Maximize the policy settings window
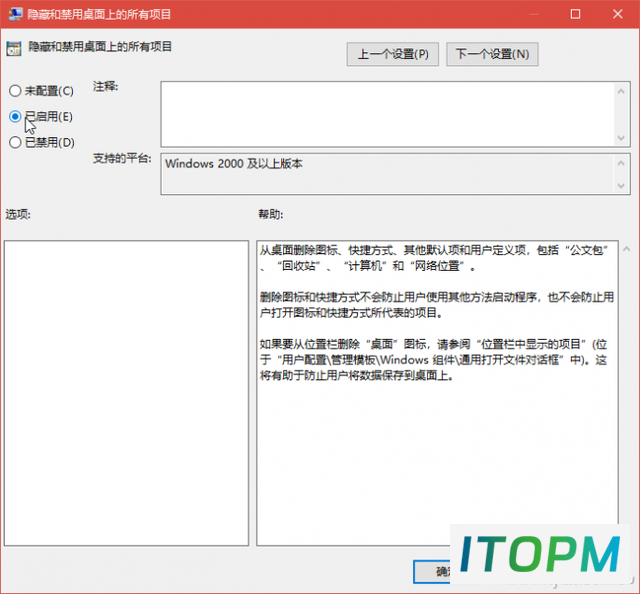640x594 pixels. click(575, 14)
